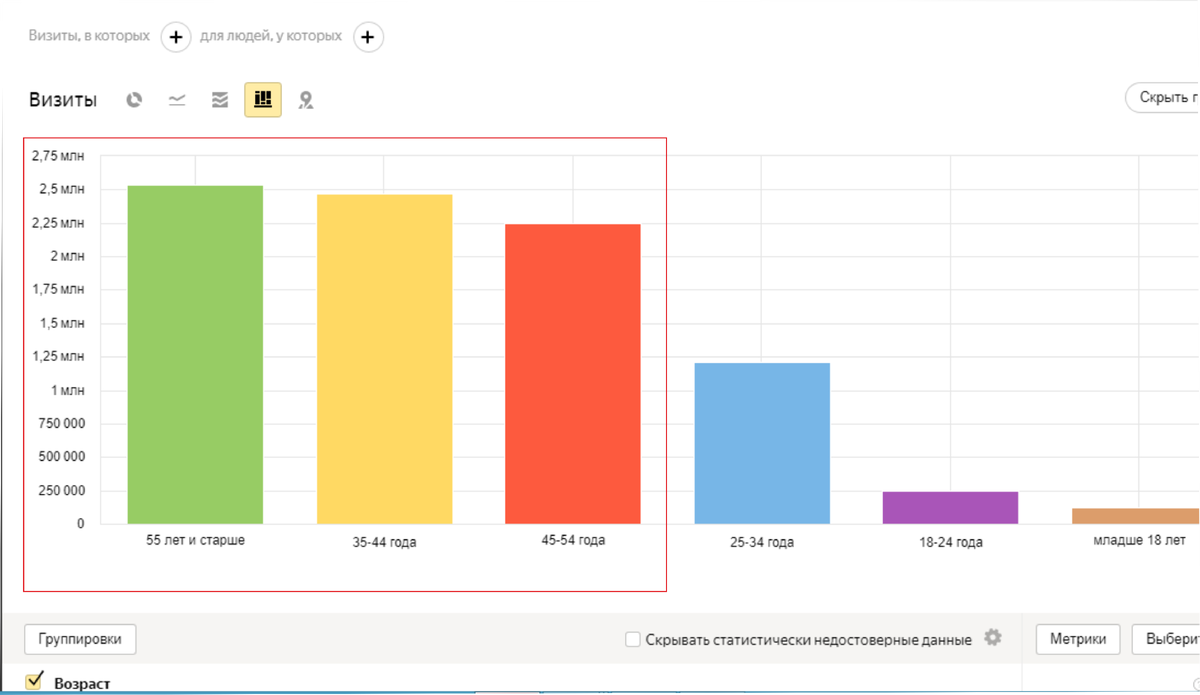This screenshot has height=695, width=1200.
Task: Click the Визиты chart title
Action: coord(63,100)
